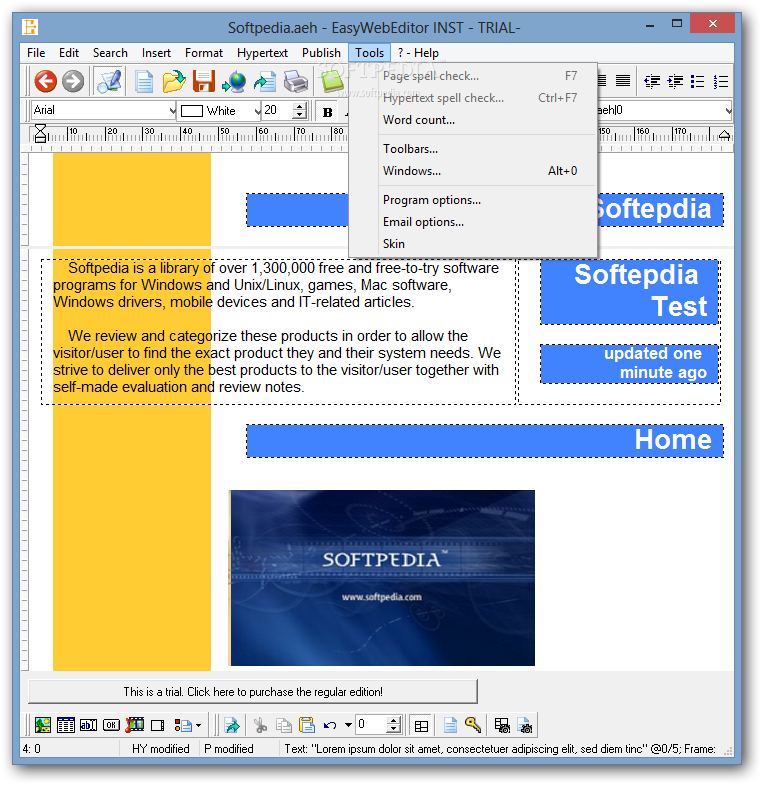Image resolution: width=762 pixels, height=785 pixels.
Task: Select Skin in Tools menu
Action: (473, 244)
